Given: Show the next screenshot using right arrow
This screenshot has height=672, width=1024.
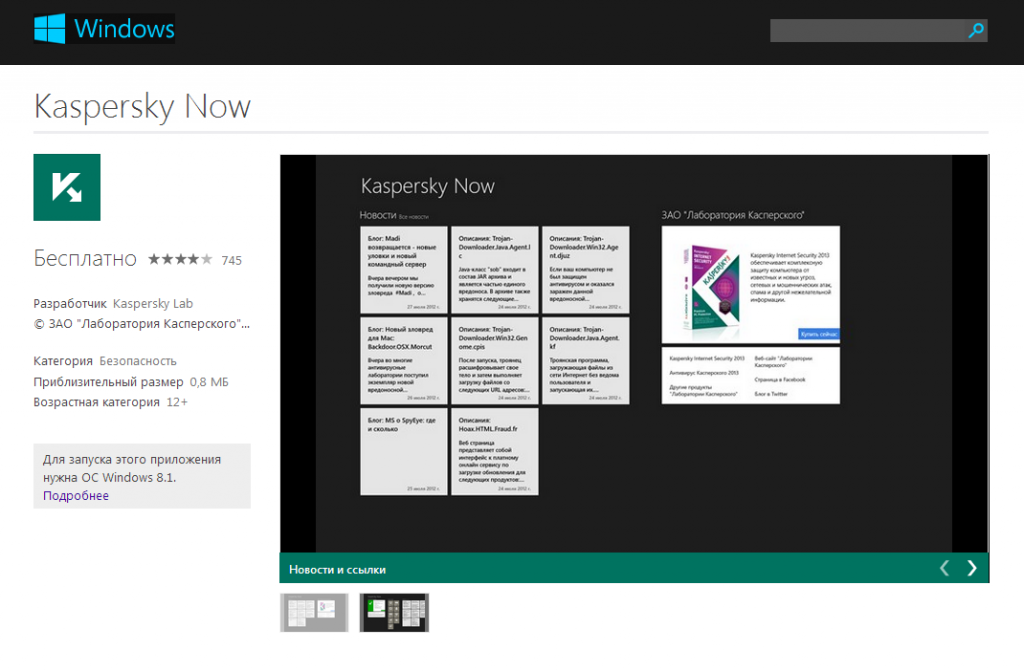Looking at the screenshot, I should (x=972, y=568).
